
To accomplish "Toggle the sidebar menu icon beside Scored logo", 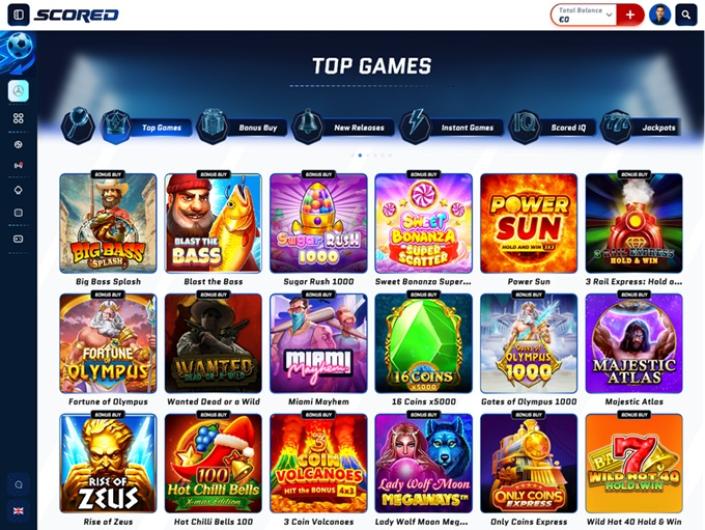I will [x=18, y=15].
